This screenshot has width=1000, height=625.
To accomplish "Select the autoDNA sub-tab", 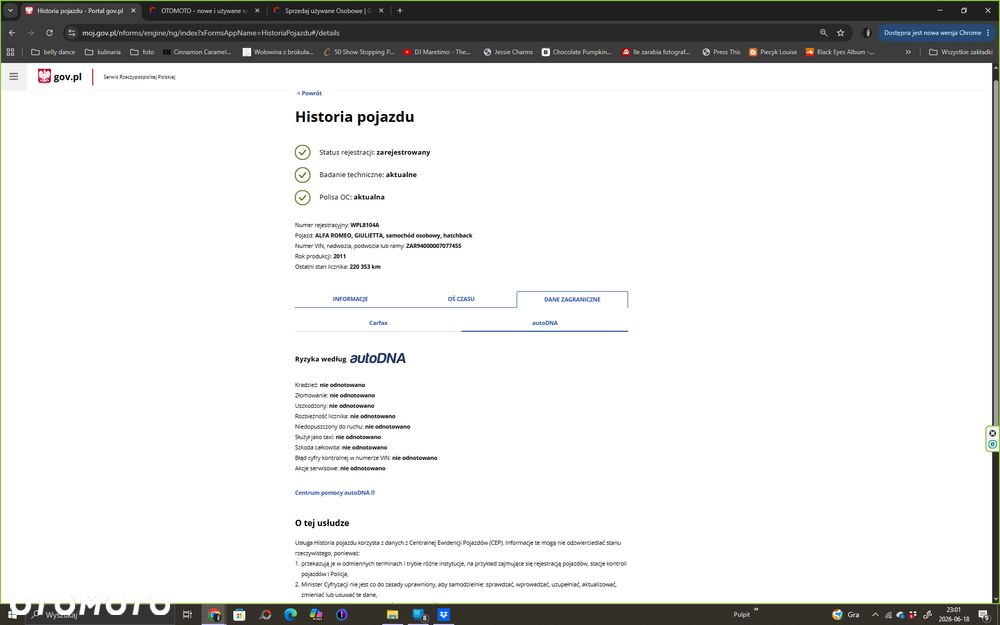I will (545, 323).
